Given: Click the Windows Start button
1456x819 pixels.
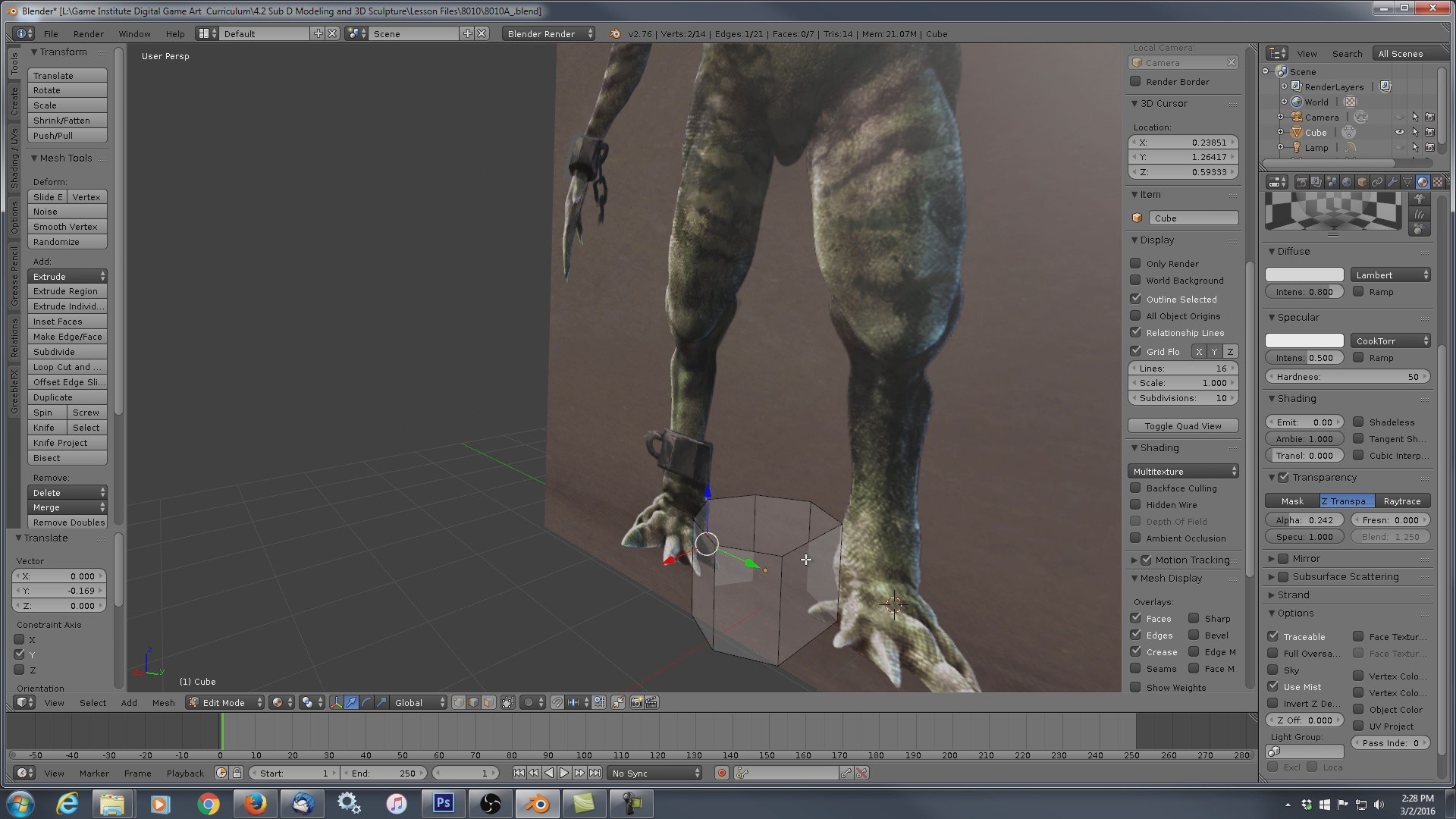Looking at the screenshot, I should [x=20, y=803].
